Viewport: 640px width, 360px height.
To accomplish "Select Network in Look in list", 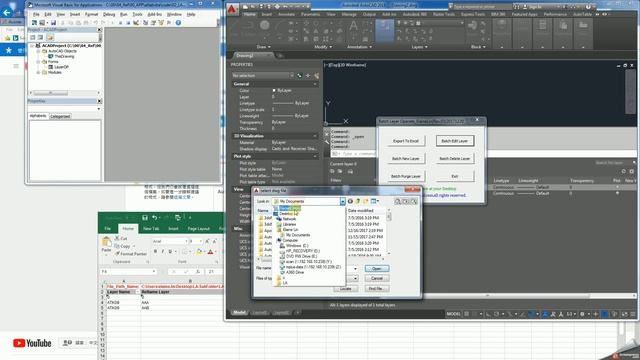I will [x=289, y=219].
